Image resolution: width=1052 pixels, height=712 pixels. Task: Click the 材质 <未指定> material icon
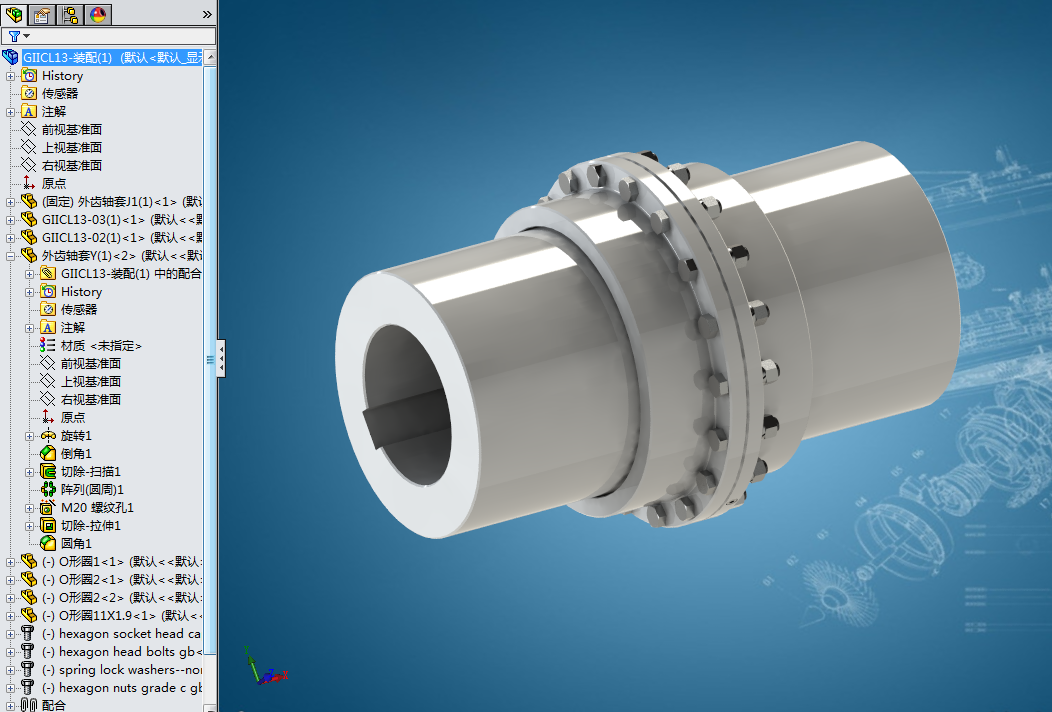[48, 345]
